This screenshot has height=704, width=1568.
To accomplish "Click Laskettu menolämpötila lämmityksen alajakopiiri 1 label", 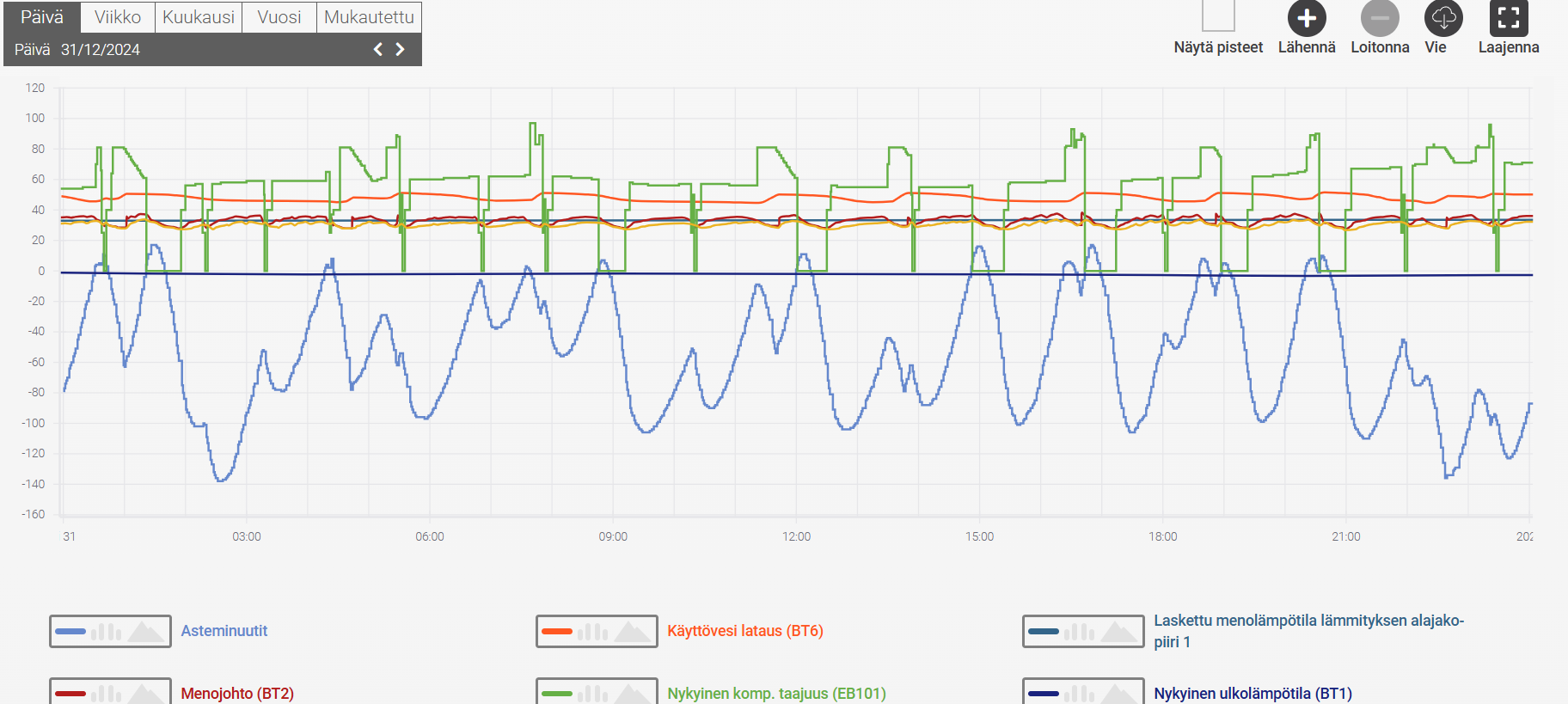I will pyautogui.click(x=1308, y=631).
